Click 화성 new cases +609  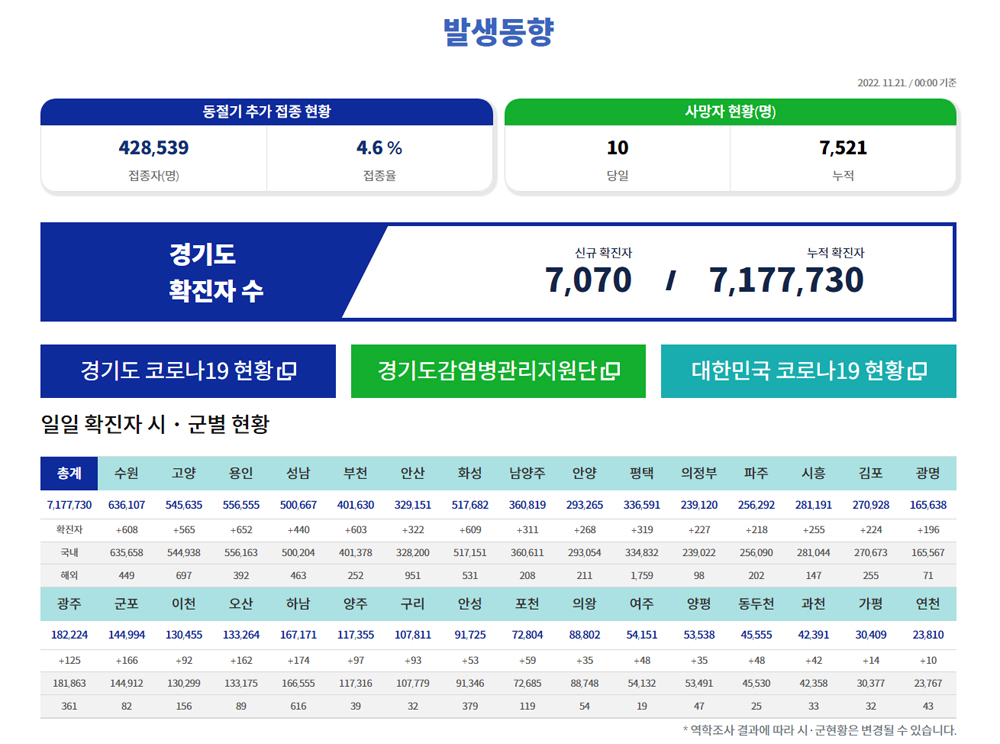tap(470, 530)
